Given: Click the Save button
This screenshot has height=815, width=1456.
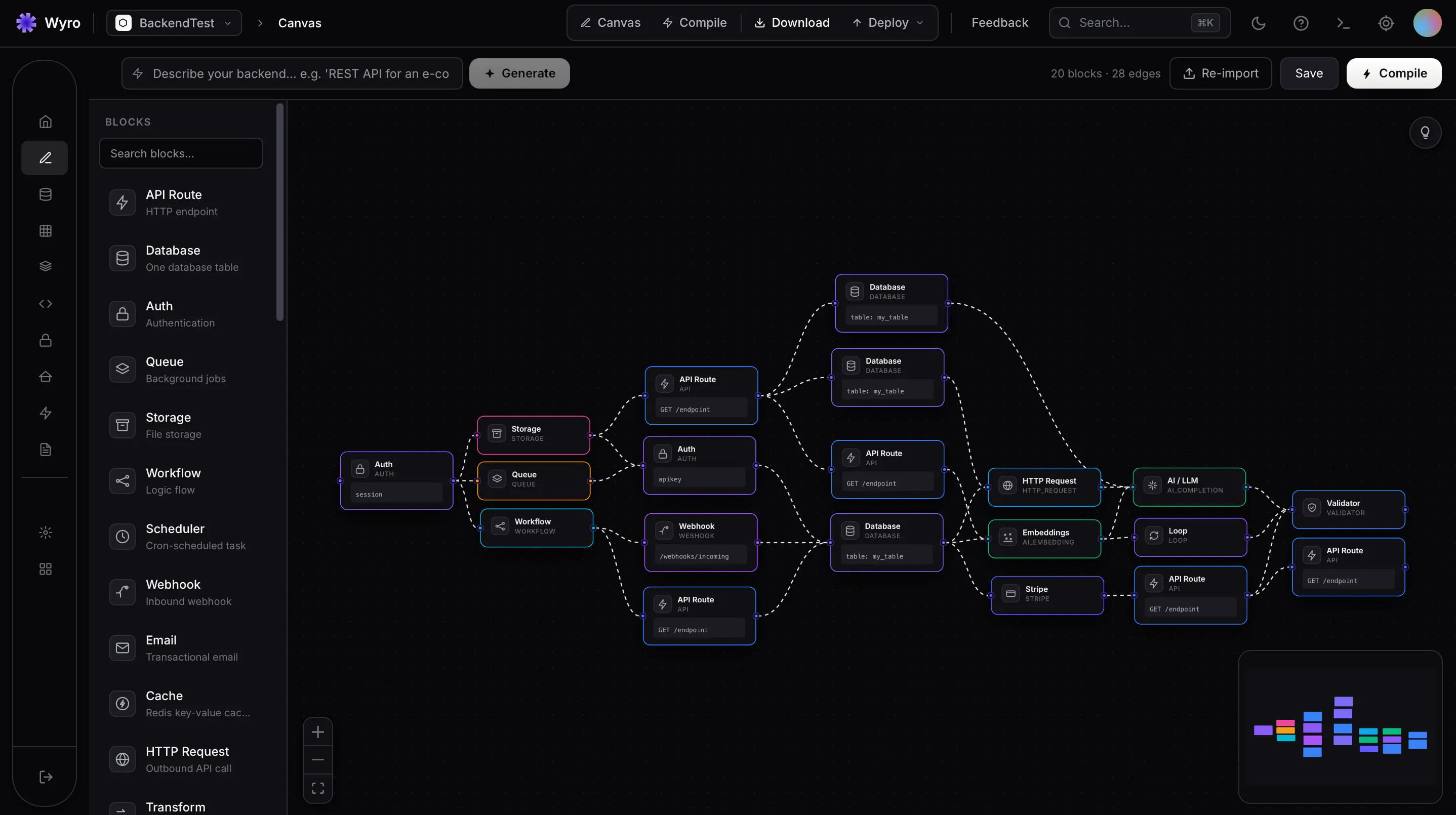Looking at the screenshot, I should (x=1309, y=73).
